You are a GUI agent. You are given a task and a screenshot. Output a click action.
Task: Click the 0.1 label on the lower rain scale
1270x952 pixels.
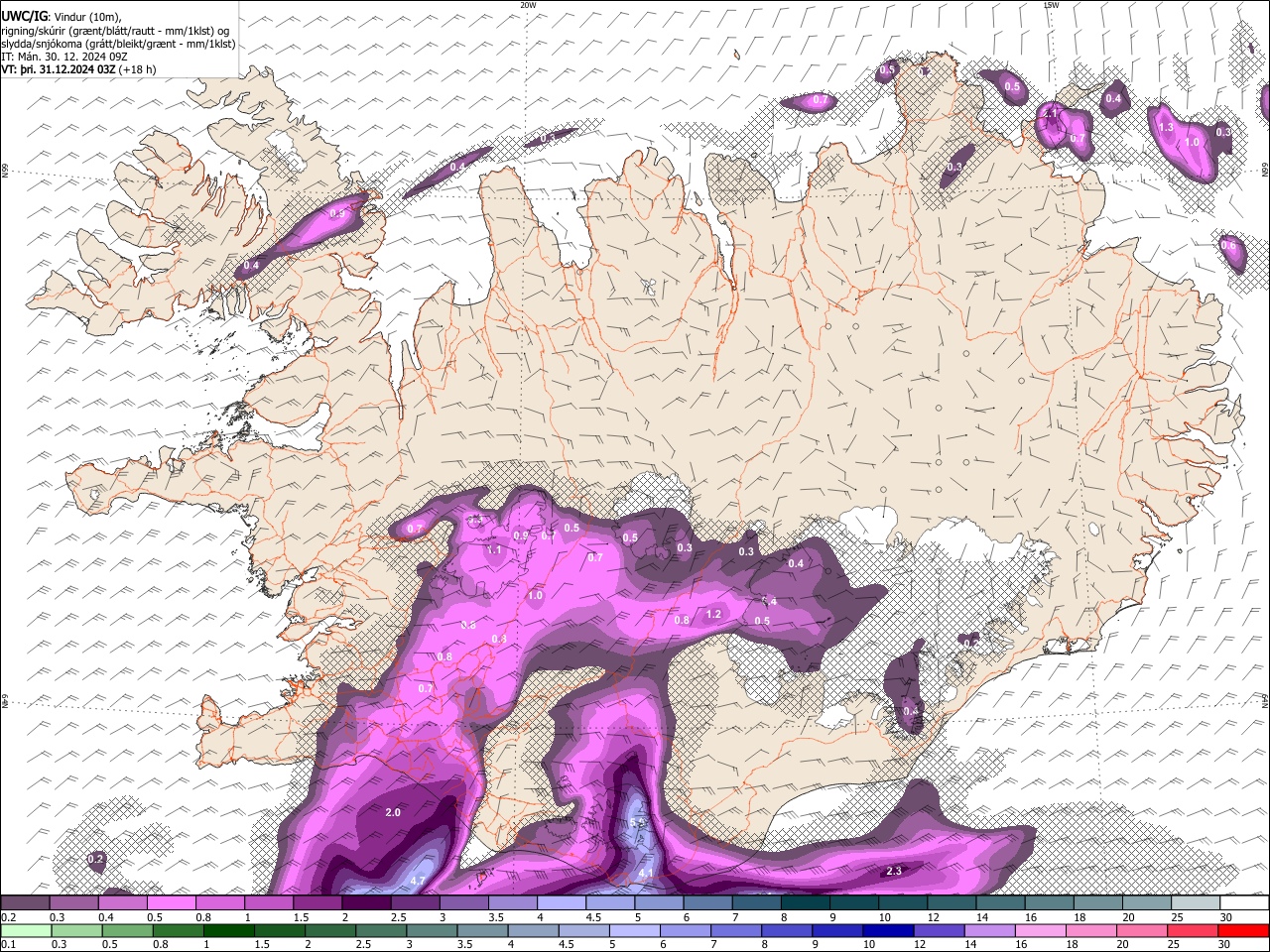8,944
